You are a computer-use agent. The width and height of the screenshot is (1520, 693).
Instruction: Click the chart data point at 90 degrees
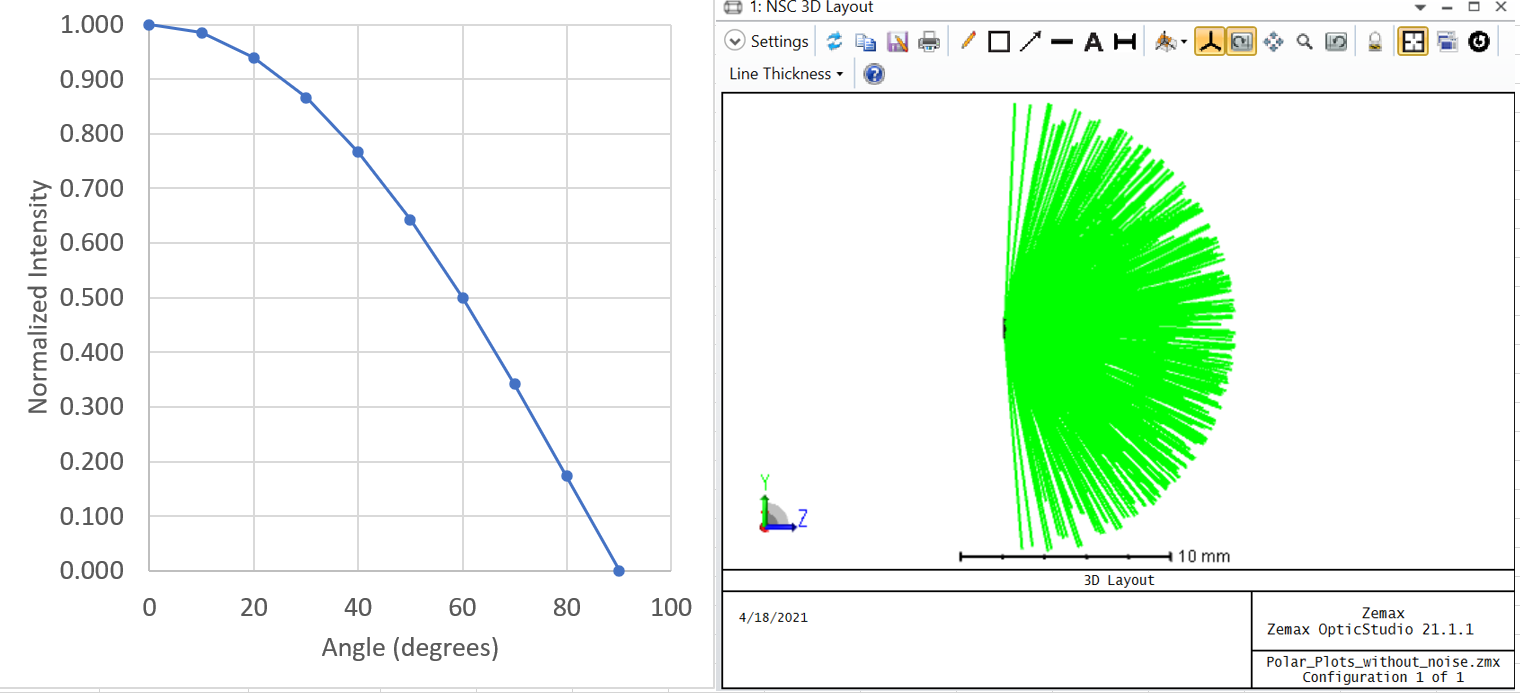click(x=619, y=571)
